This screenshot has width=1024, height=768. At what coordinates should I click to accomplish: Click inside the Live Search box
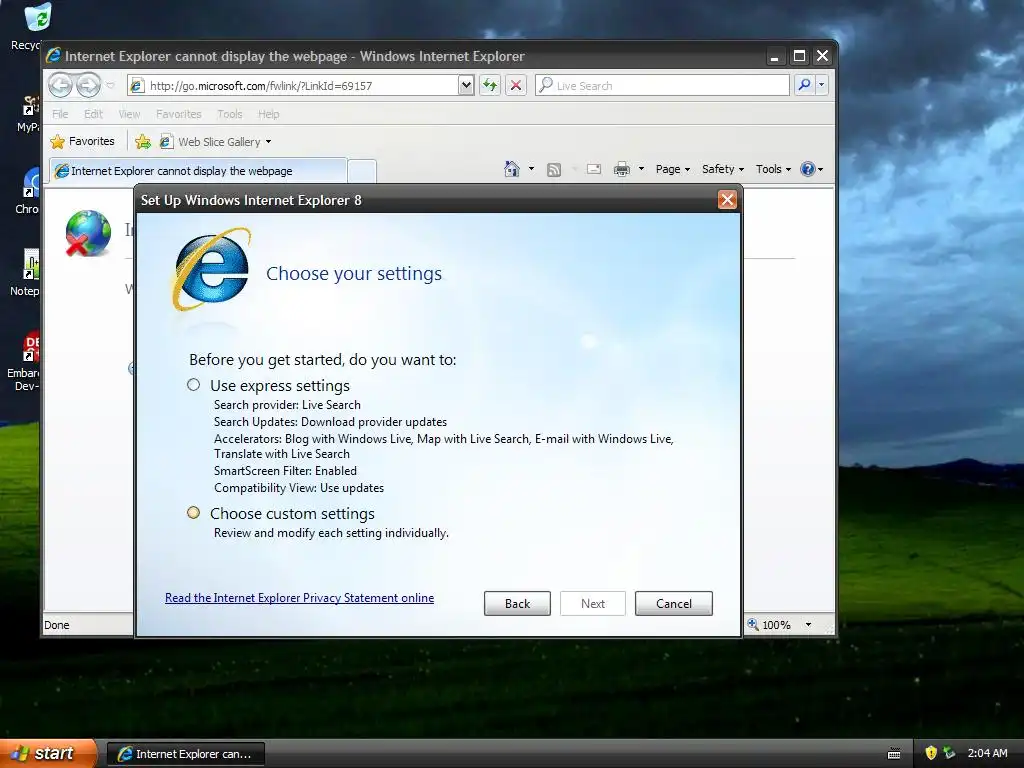(x=662, y=85)
